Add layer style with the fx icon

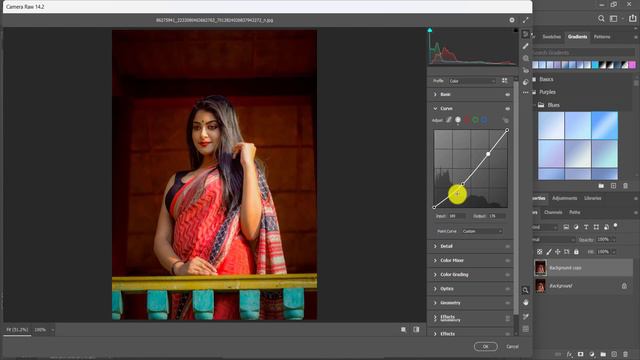569,354
